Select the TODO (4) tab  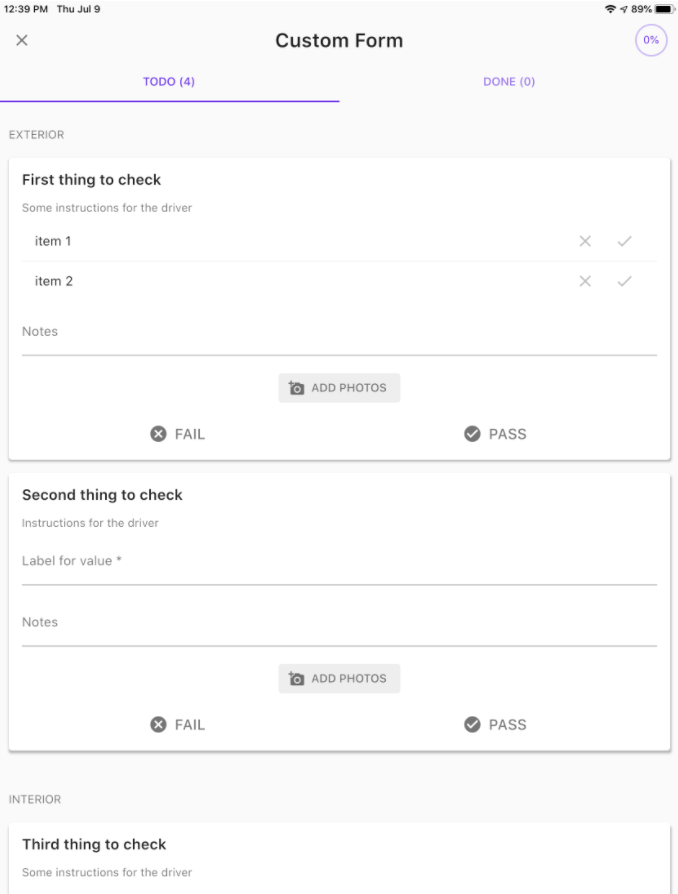(x=169, y=82)
